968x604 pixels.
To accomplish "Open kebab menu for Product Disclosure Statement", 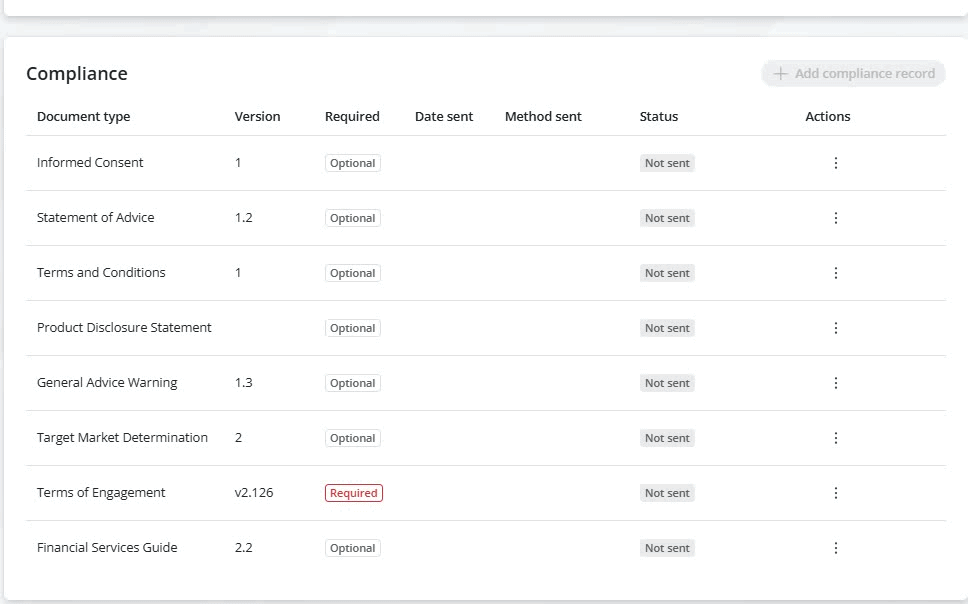I will pos(836,328).
